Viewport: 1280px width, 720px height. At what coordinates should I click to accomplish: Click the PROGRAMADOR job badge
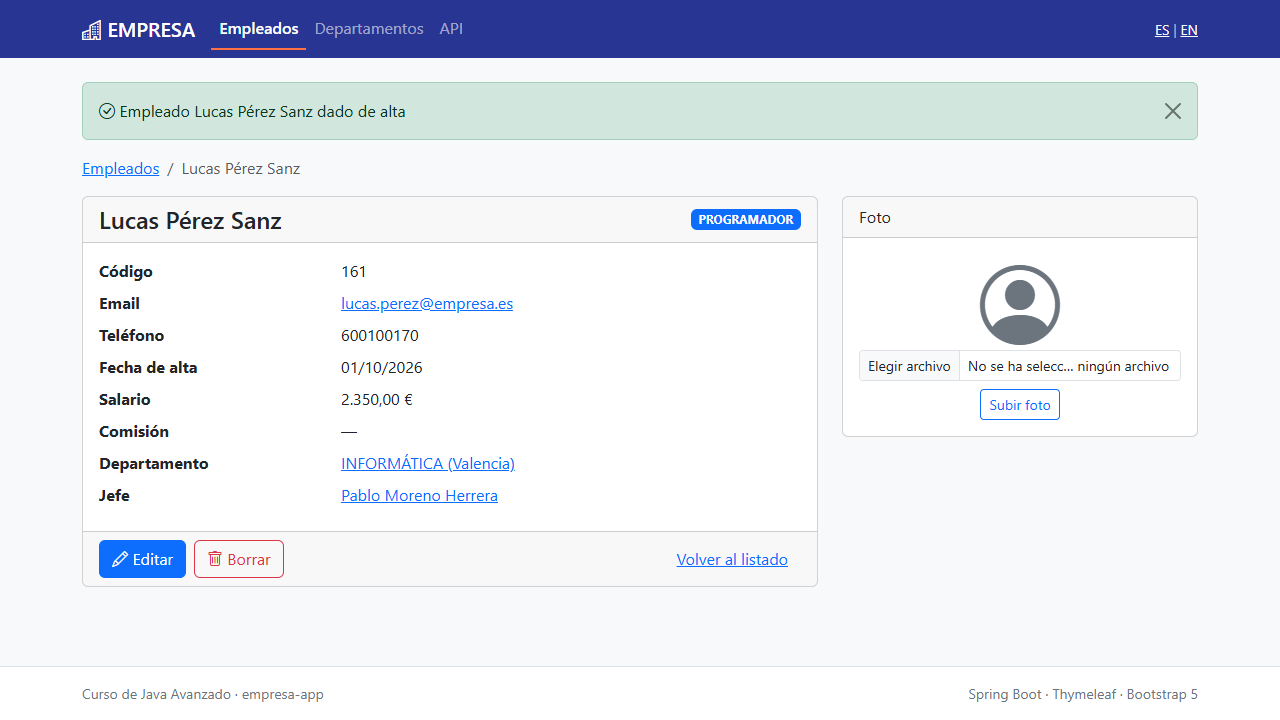point(746,220)
